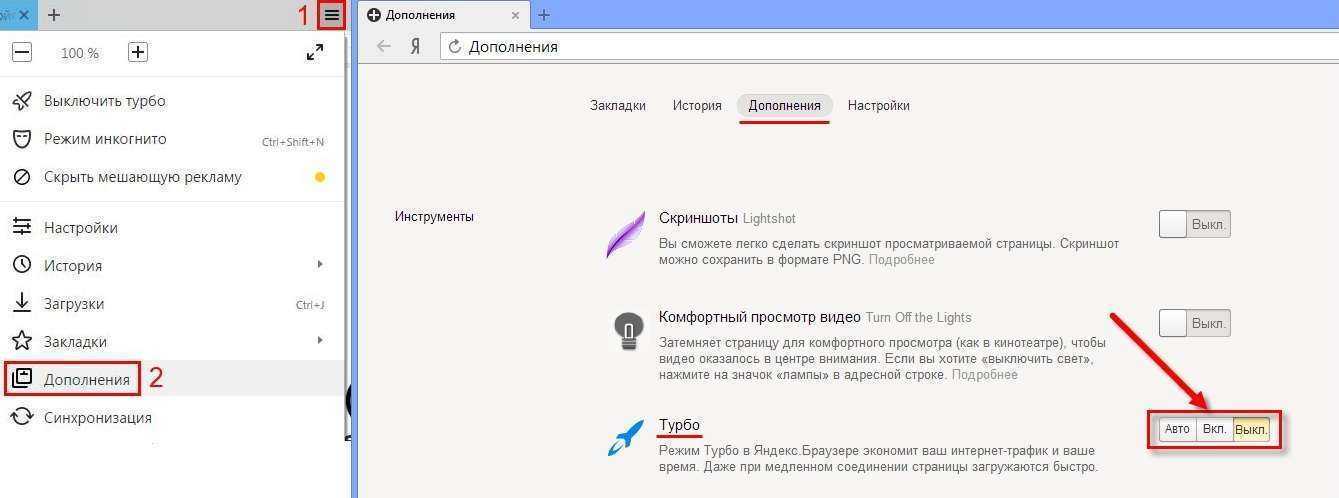Click the Yandex 'Я' home icon
This screenshot has height=498, width=1339.
[415, 47]
